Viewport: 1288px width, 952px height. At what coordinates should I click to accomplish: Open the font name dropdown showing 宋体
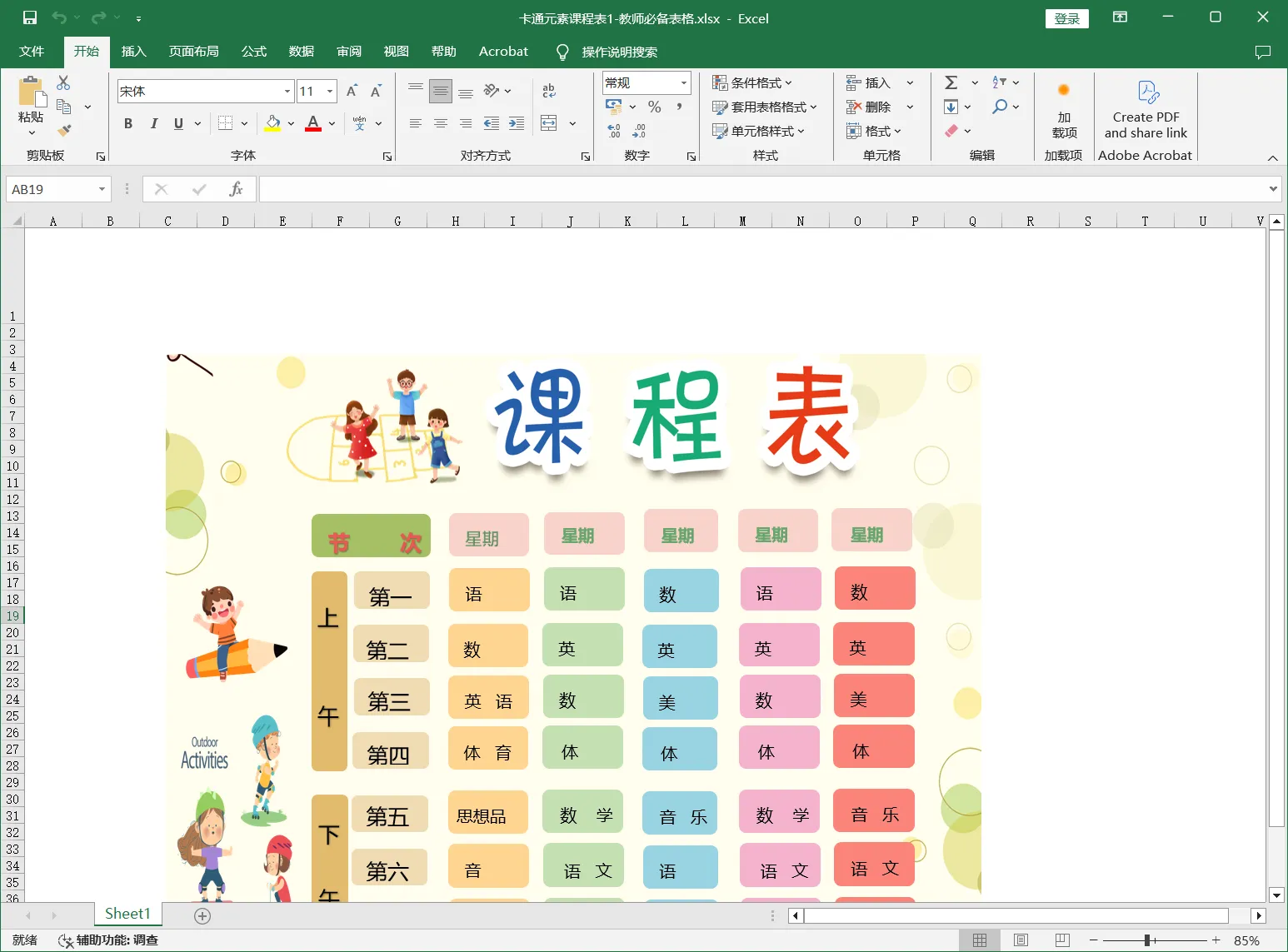[287, 91]
